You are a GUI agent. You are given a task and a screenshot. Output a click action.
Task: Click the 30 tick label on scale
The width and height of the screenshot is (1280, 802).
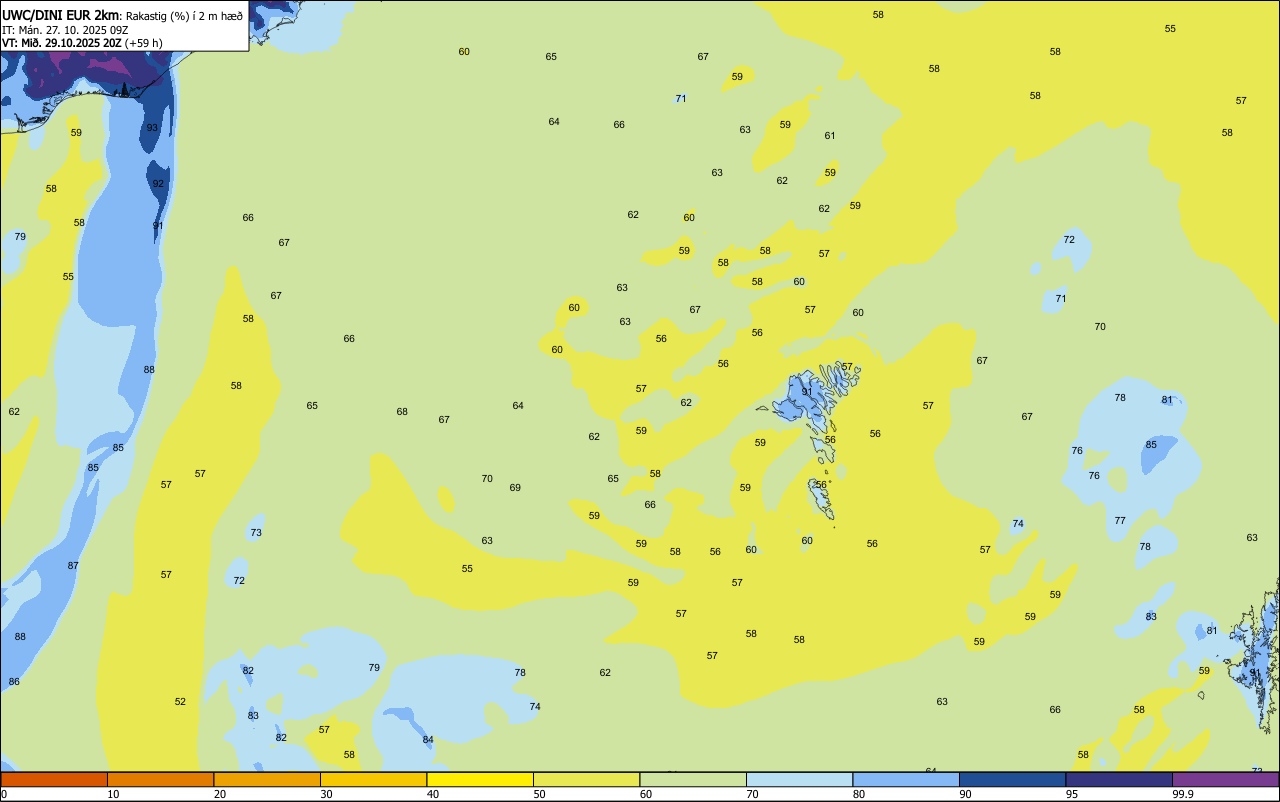coord(326,794)
